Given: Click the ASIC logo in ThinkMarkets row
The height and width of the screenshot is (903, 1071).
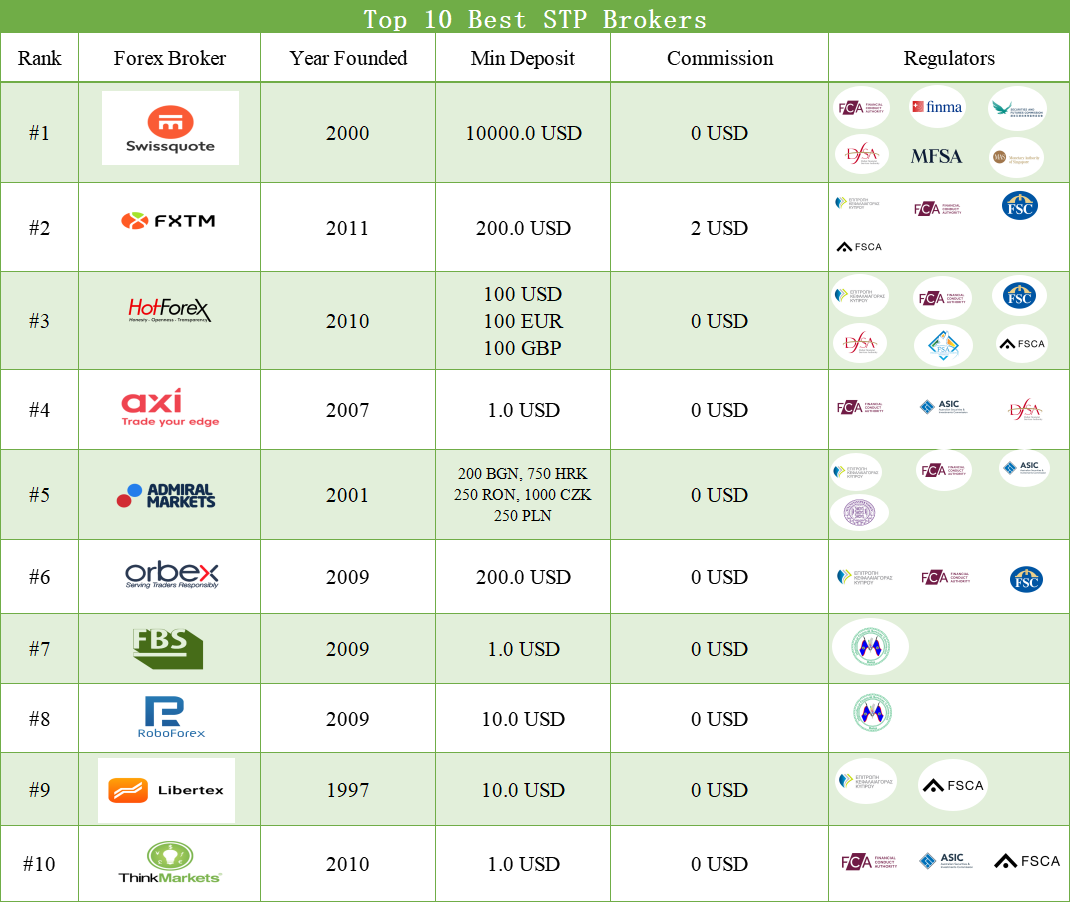Looking at the screenshot, I should [945, 861].
